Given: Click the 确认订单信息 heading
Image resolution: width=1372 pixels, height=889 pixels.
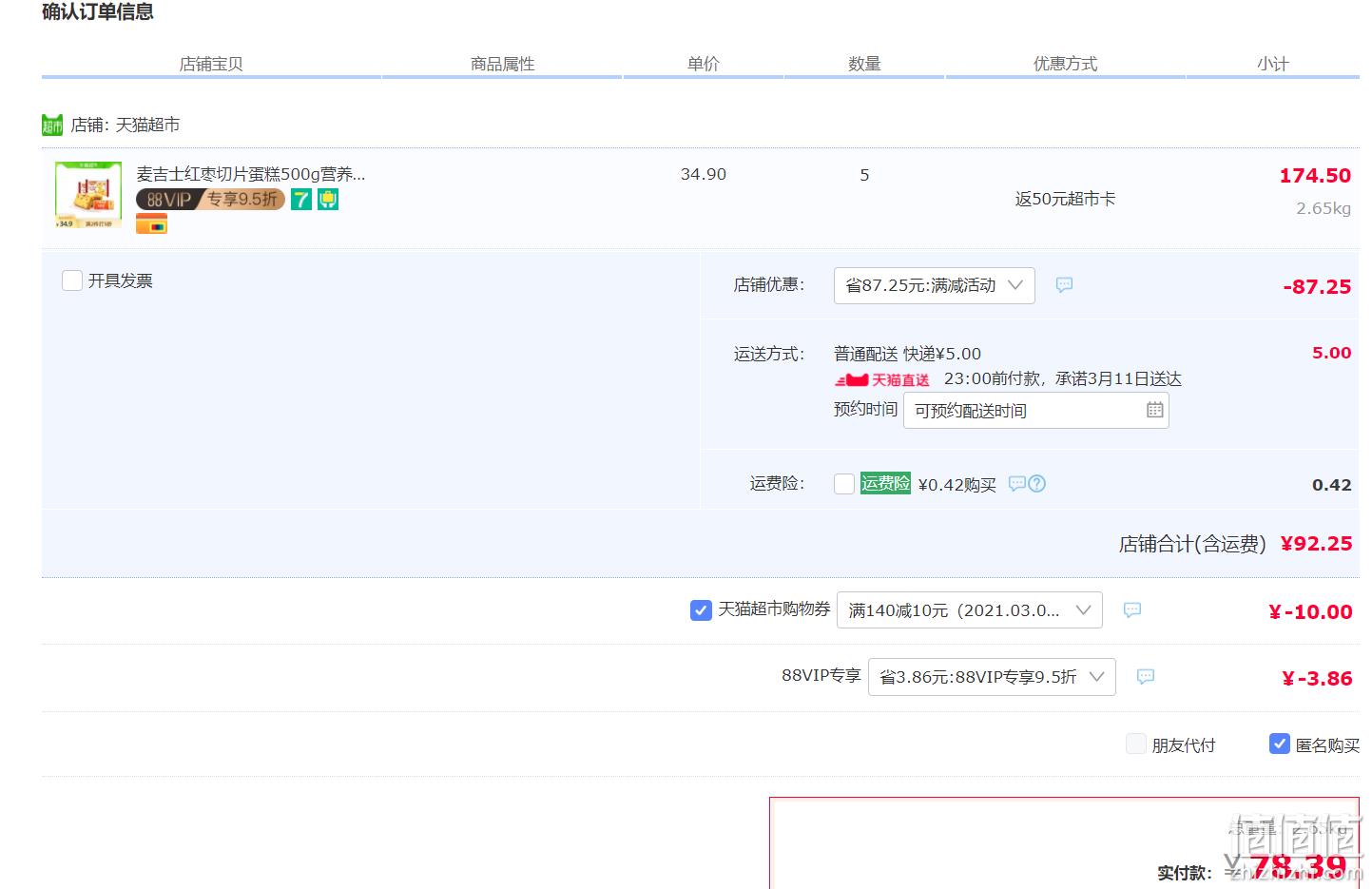Looking at the screenshot, I should [98, 11].
